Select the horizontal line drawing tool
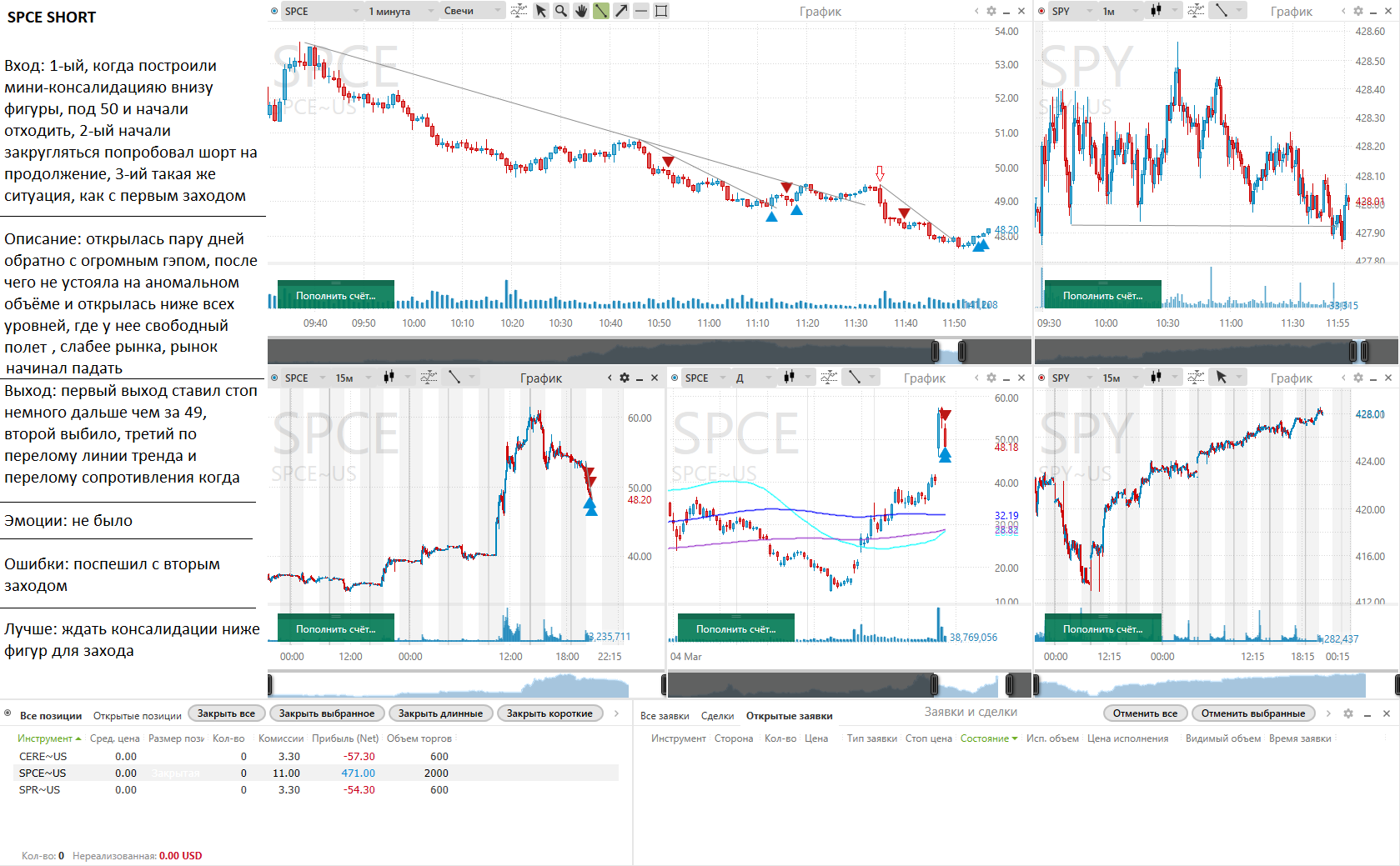The height and width of the screenshot is (866, 1400). (641, 11)
